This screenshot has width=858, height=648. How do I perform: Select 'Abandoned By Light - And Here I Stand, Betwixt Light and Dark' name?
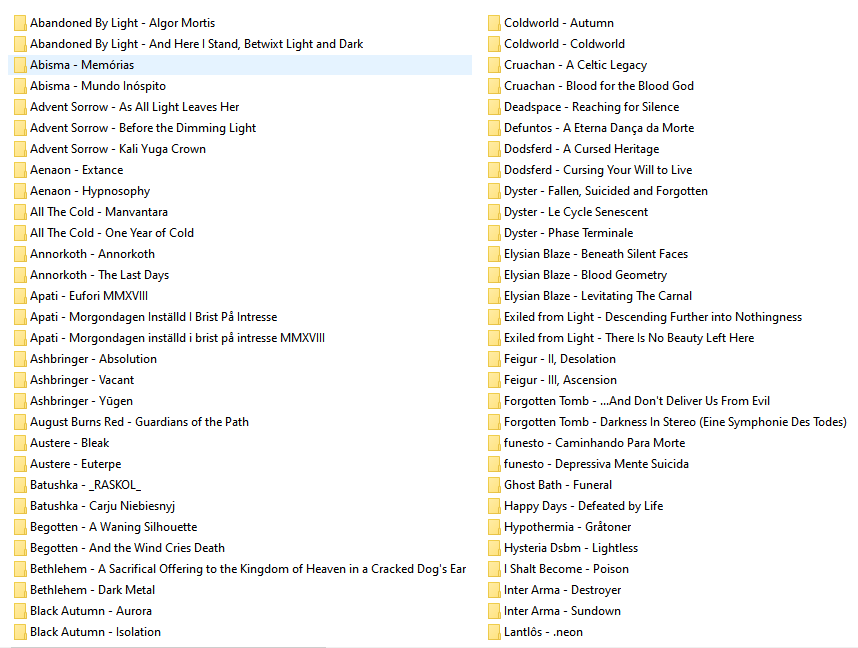[196, 44]
